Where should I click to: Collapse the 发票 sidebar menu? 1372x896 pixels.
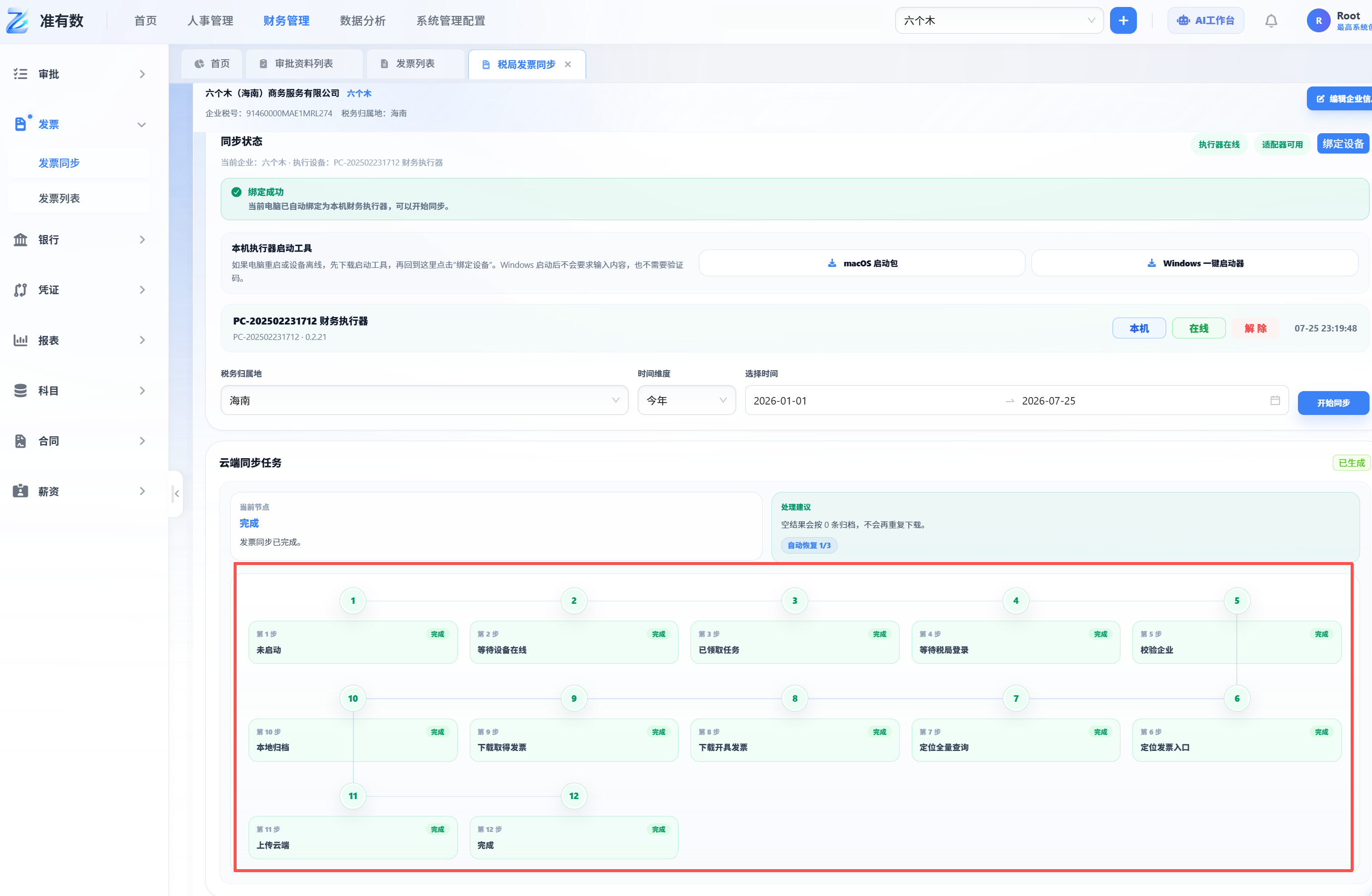coord(142,124)
